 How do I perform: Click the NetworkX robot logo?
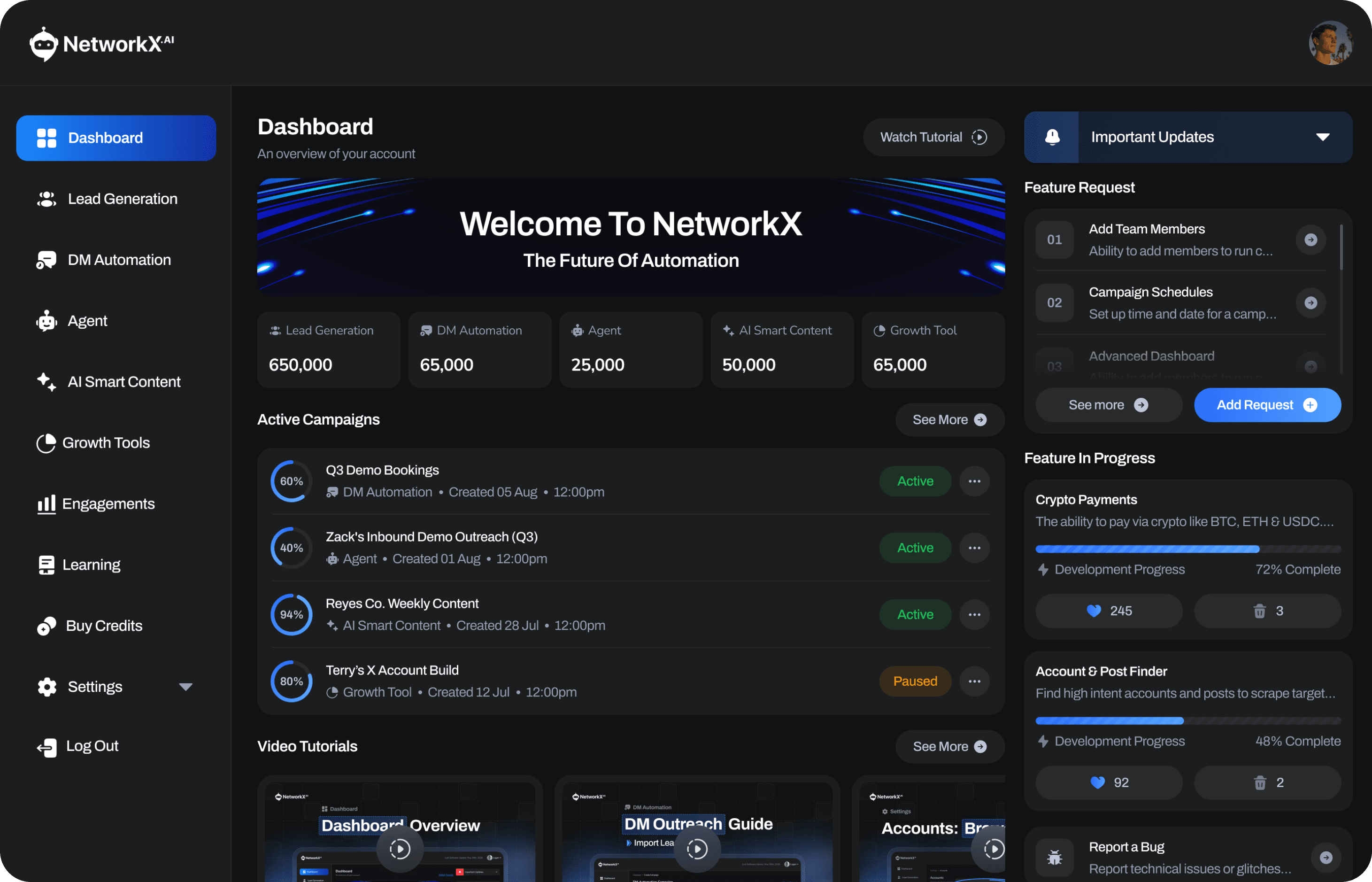click(x=44, y=44)
